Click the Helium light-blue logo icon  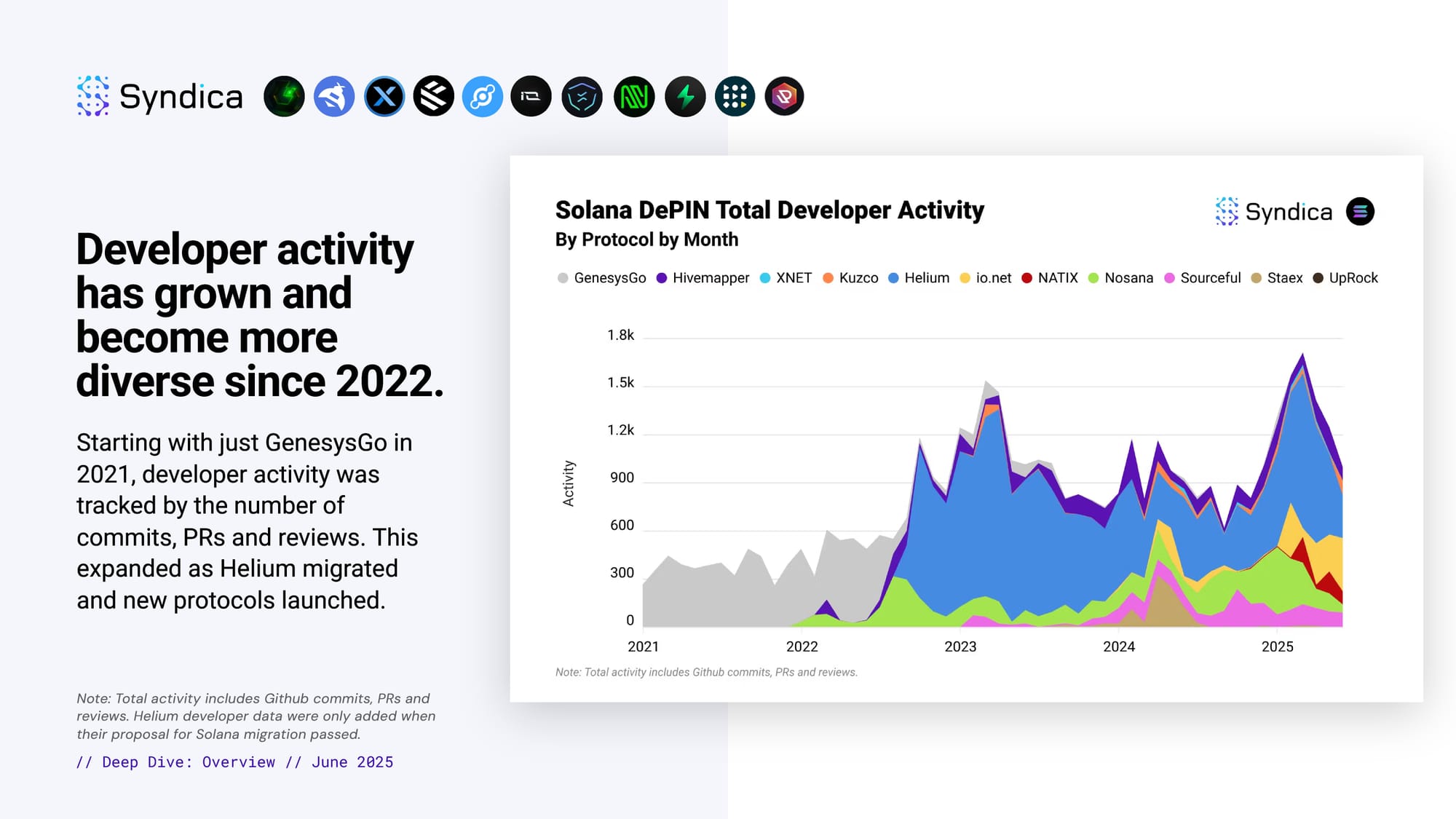[483, 96]
